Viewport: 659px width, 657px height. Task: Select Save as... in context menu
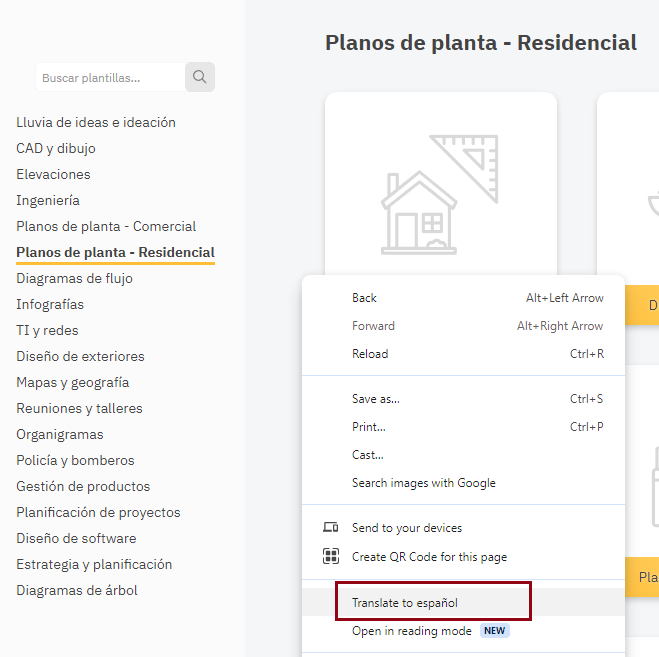(x=375, y=399)
